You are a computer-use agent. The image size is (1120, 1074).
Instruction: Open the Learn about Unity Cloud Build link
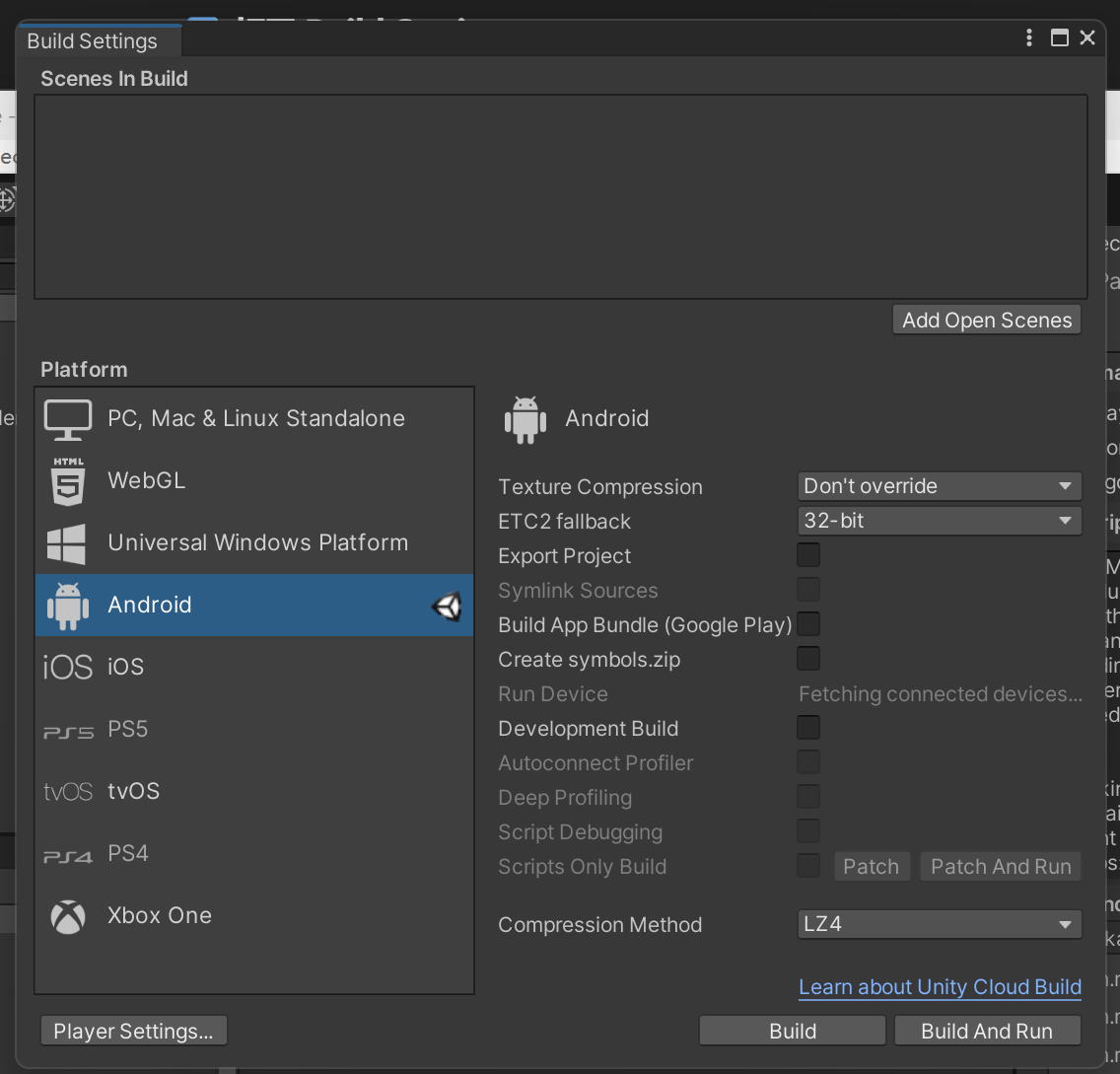click(x=940, y=987)
